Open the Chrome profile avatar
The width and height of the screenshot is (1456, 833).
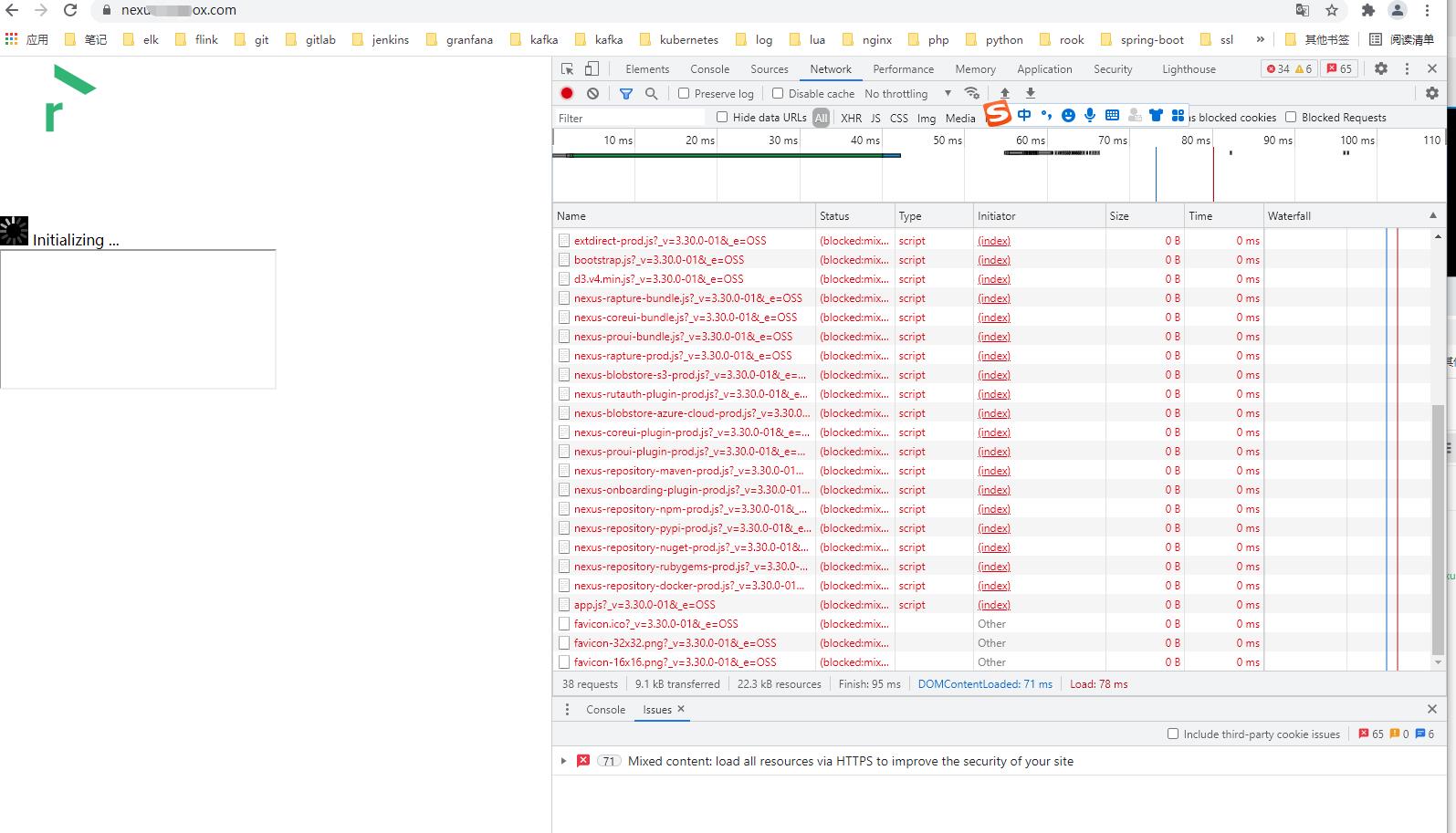1398,10
